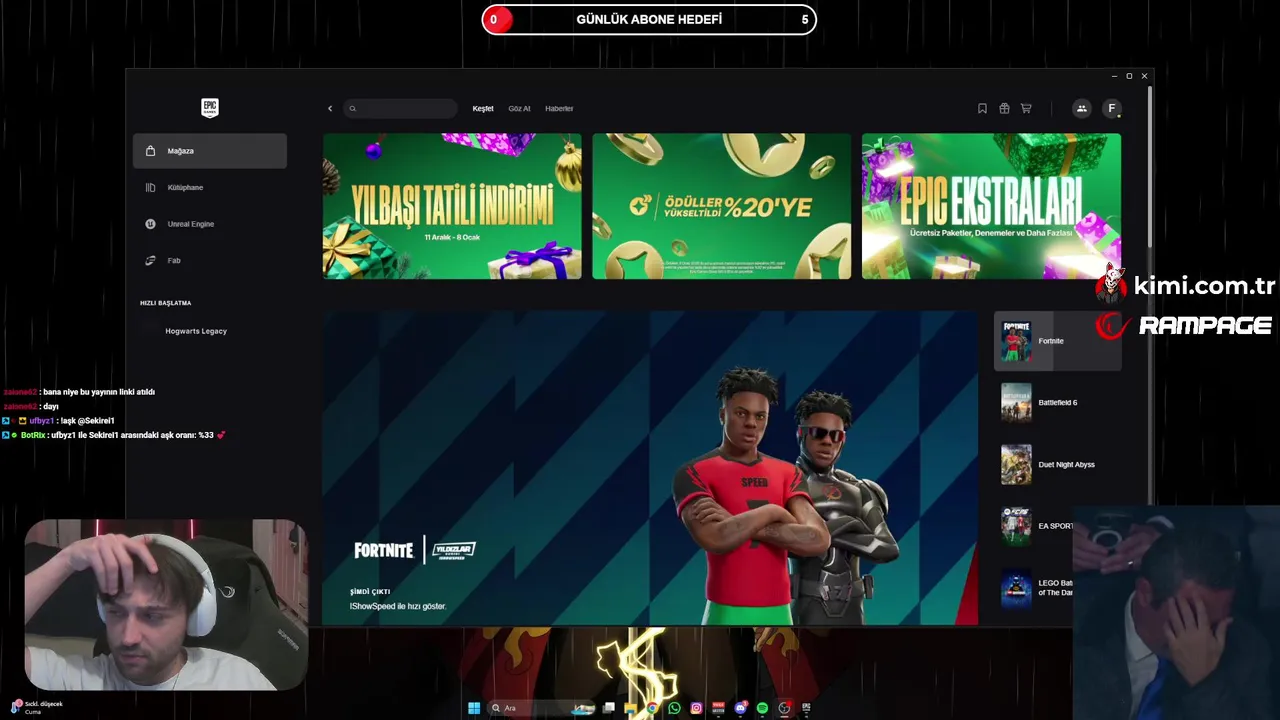Open File Explorer from the taskbar

[x=630, y=708]
